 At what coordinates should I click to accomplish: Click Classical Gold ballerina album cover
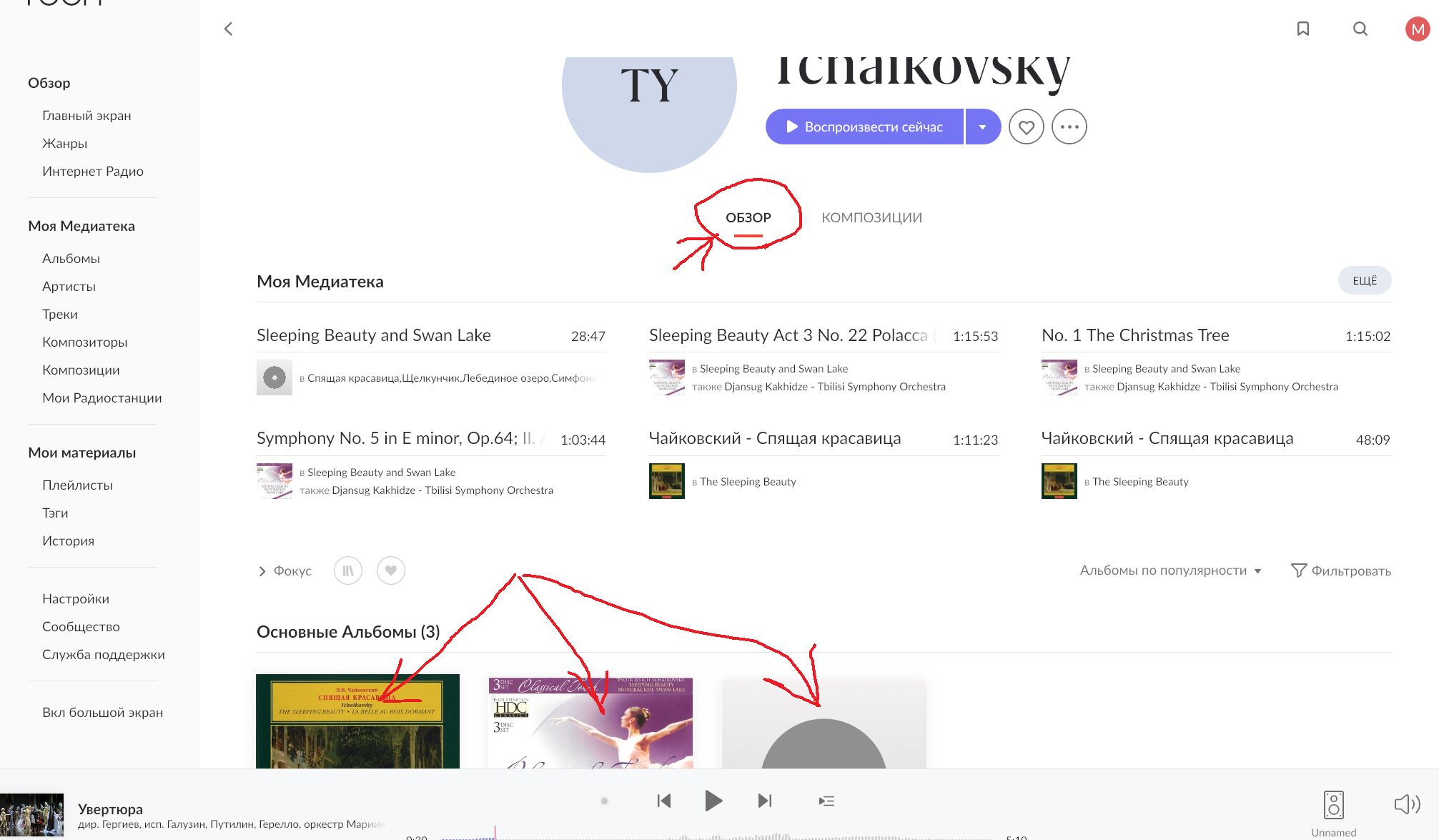[590, 723]
